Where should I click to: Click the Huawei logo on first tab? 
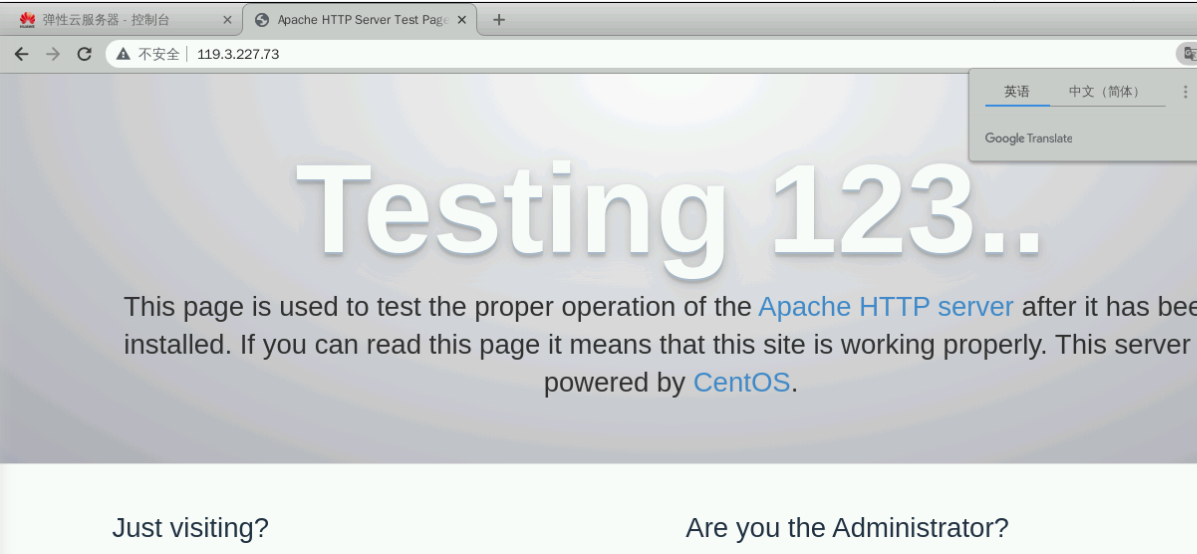[x=27, y=21]
